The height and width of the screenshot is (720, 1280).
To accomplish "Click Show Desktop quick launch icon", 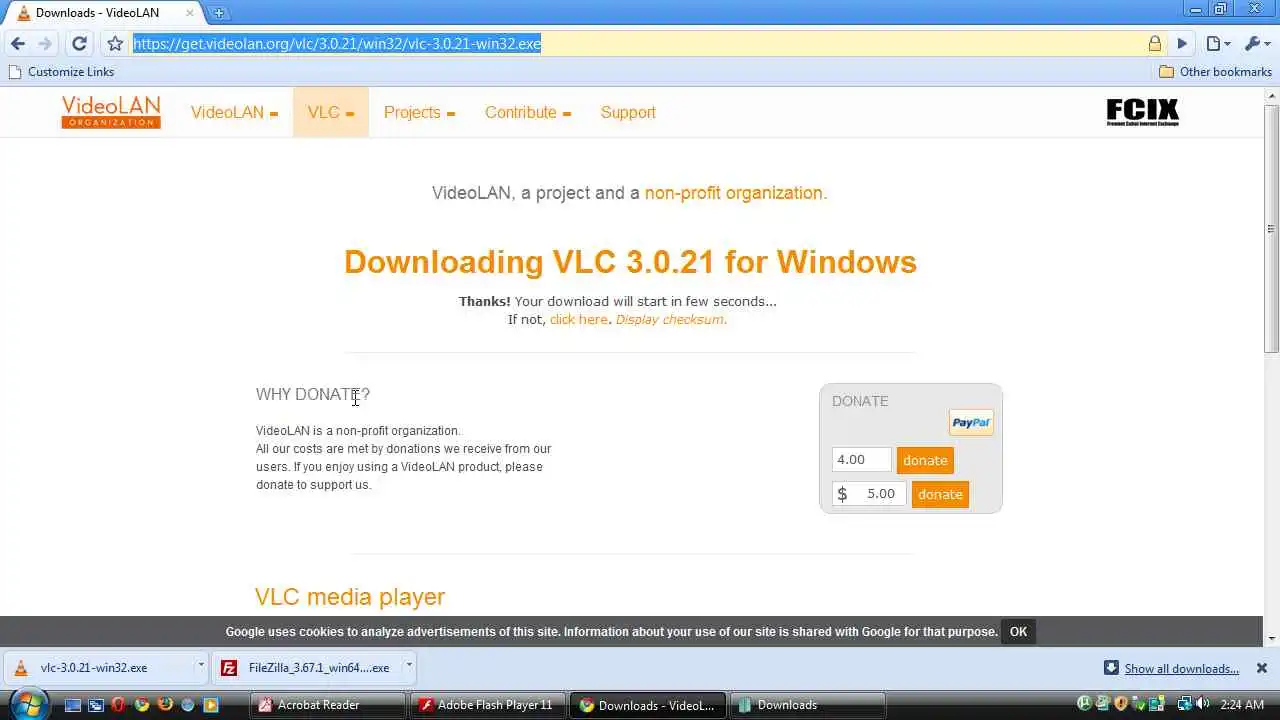I will [x=72, y=705].
